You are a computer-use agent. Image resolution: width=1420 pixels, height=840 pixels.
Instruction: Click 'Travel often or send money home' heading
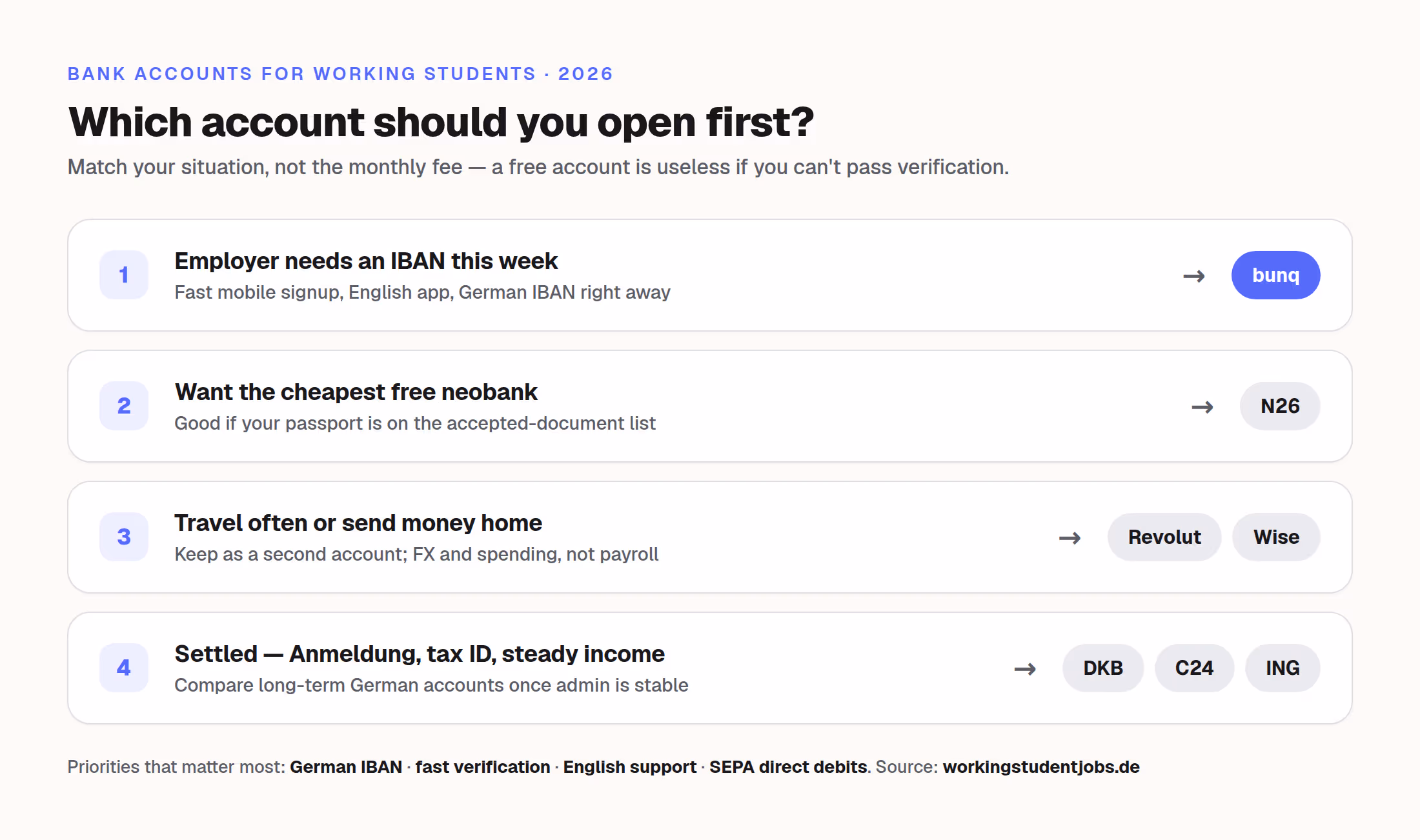click(358, 523)
